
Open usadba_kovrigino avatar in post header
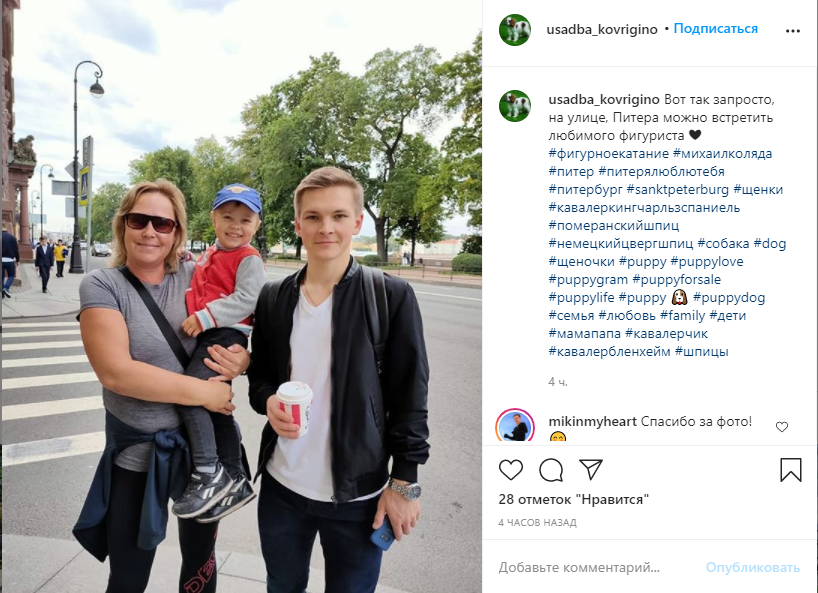coord(515,30)
